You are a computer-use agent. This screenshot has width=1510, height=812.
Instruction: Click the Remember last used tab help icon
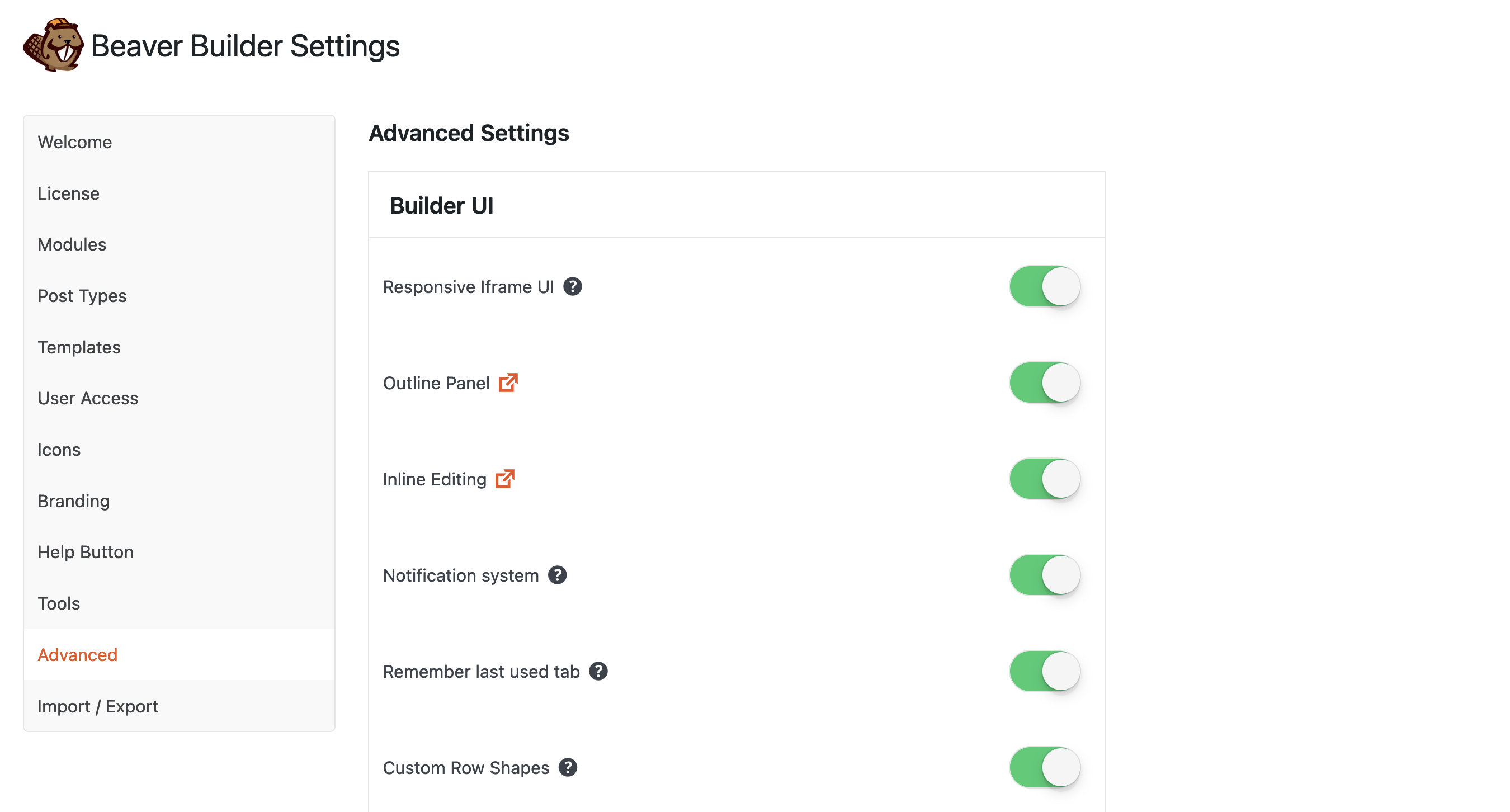tap(599, 672)
